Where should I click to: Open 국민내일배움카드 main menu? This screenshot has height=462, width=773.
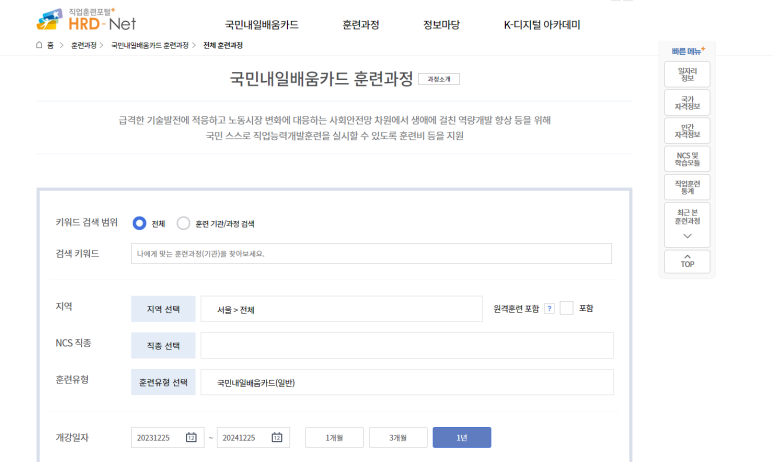[x=262, y=25]
